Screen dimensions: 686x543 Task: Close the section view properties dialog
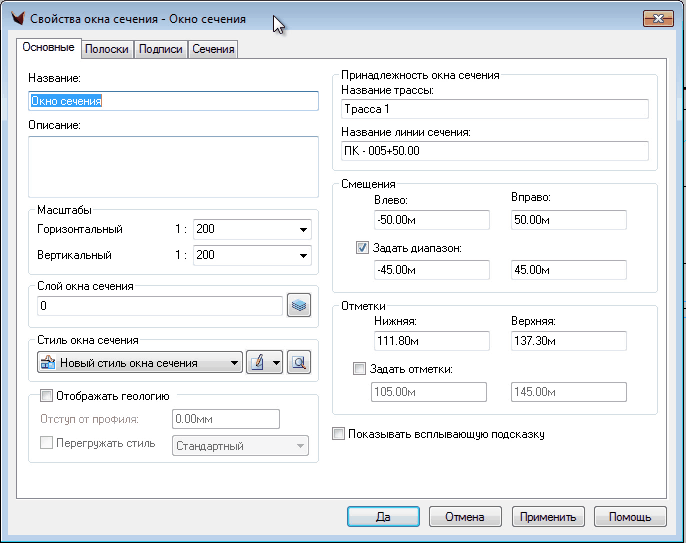[x=656, y=18]
